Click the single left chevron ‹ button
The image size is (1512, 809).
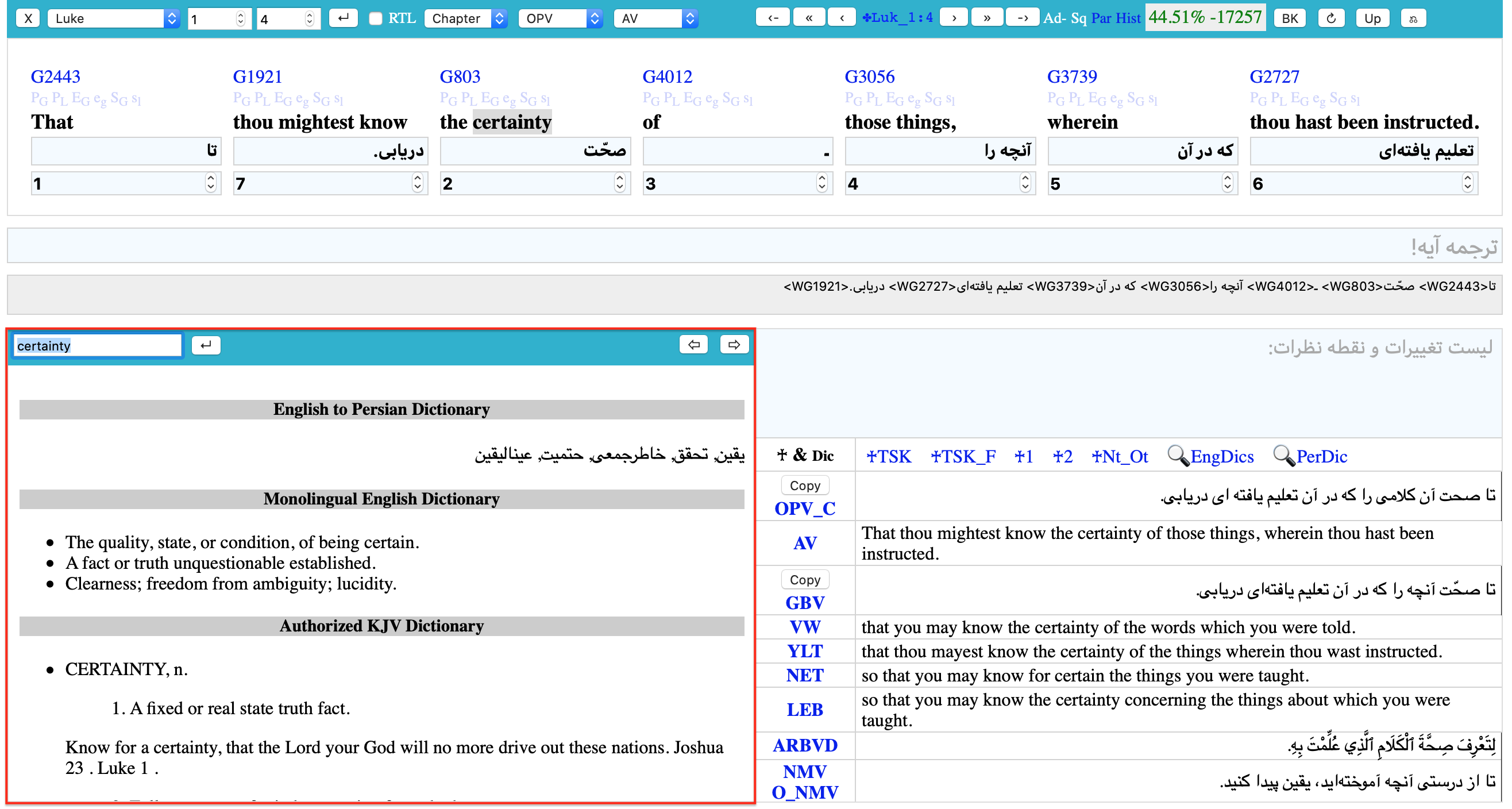pos(842,18)
